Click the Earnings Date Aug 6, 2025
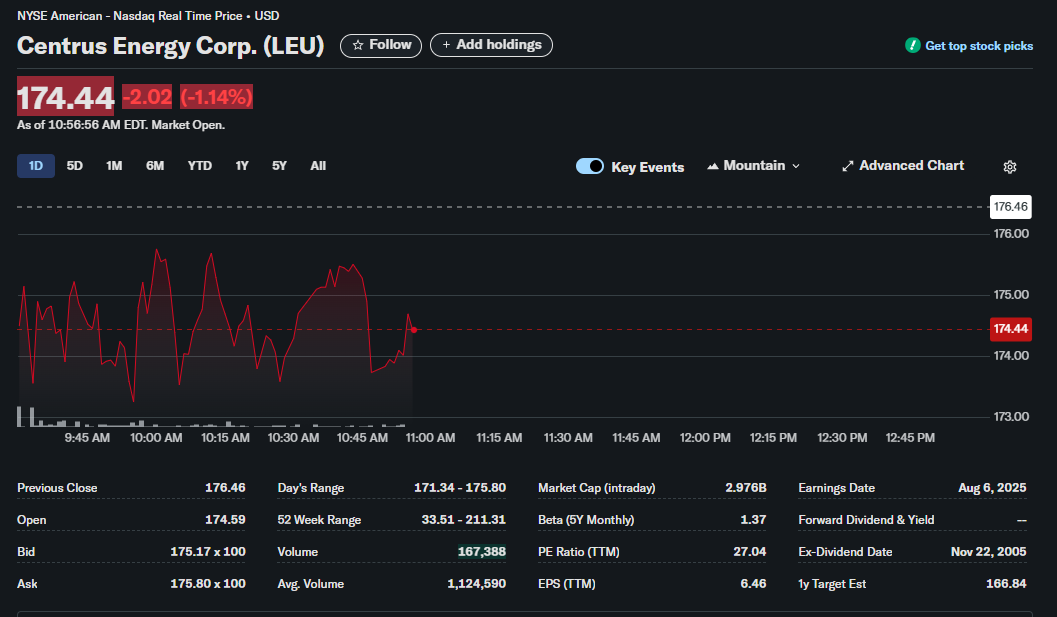1057x617 pixels. [992, 488]
